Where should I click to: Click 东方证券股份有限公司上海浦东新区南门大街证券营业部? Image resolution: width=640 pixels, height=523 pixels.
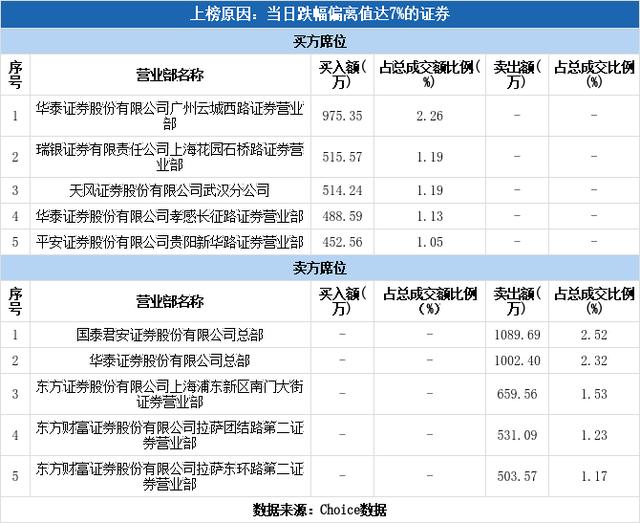pyautogui.click(x=170, y=394)
